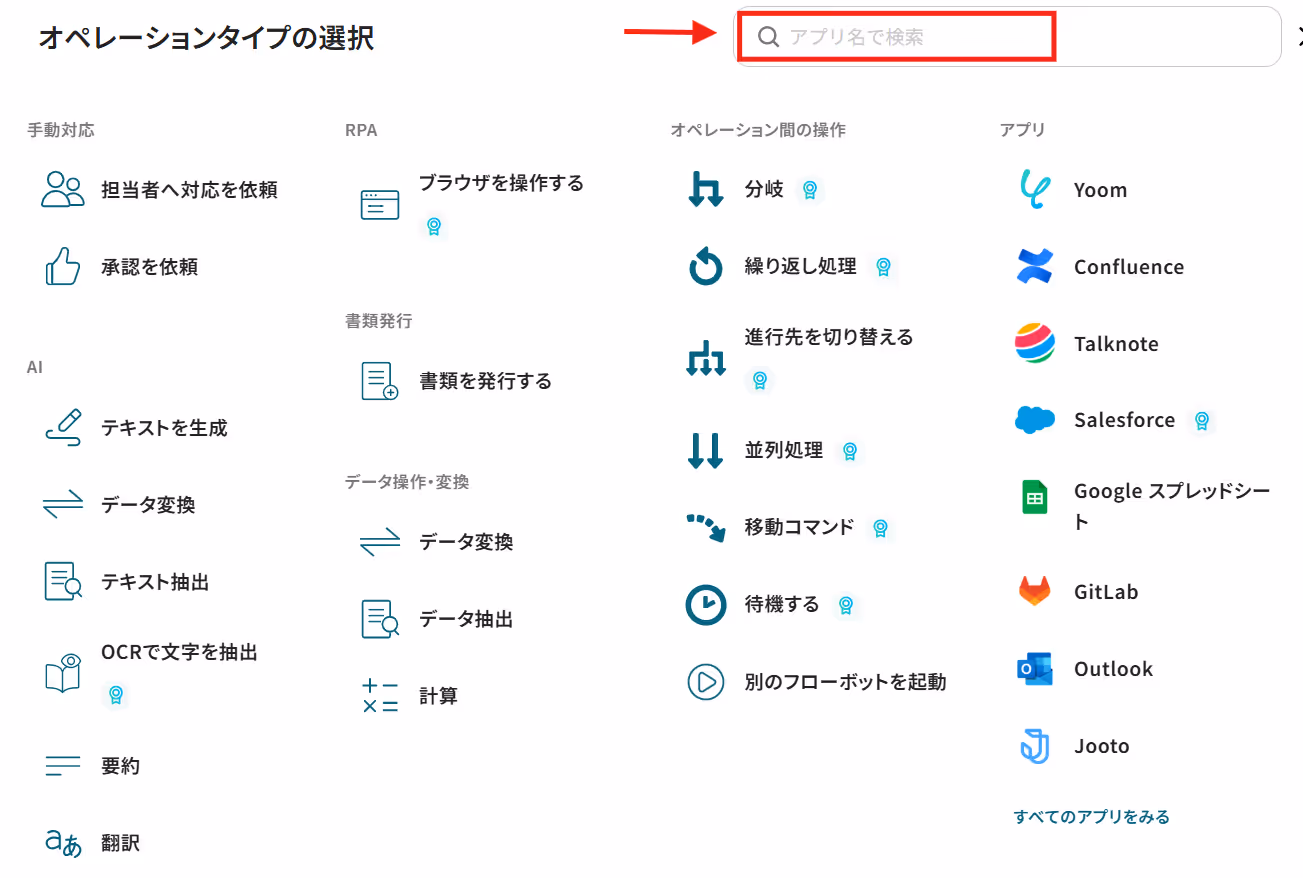Viewport: 1303px width, 878px height.
Task: Select the テキストを生成 pen icon
Action: (63, 427)
